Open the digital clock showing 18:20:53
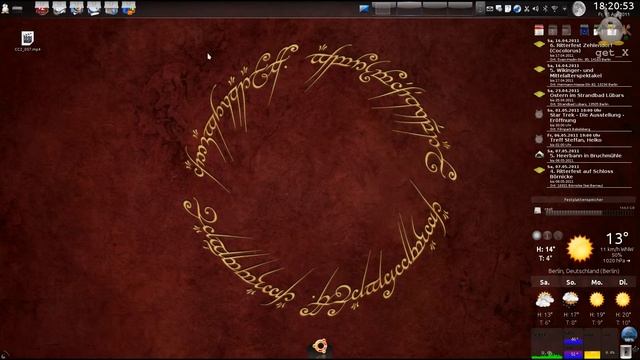 pyautogui.click(x=614, y=6)
